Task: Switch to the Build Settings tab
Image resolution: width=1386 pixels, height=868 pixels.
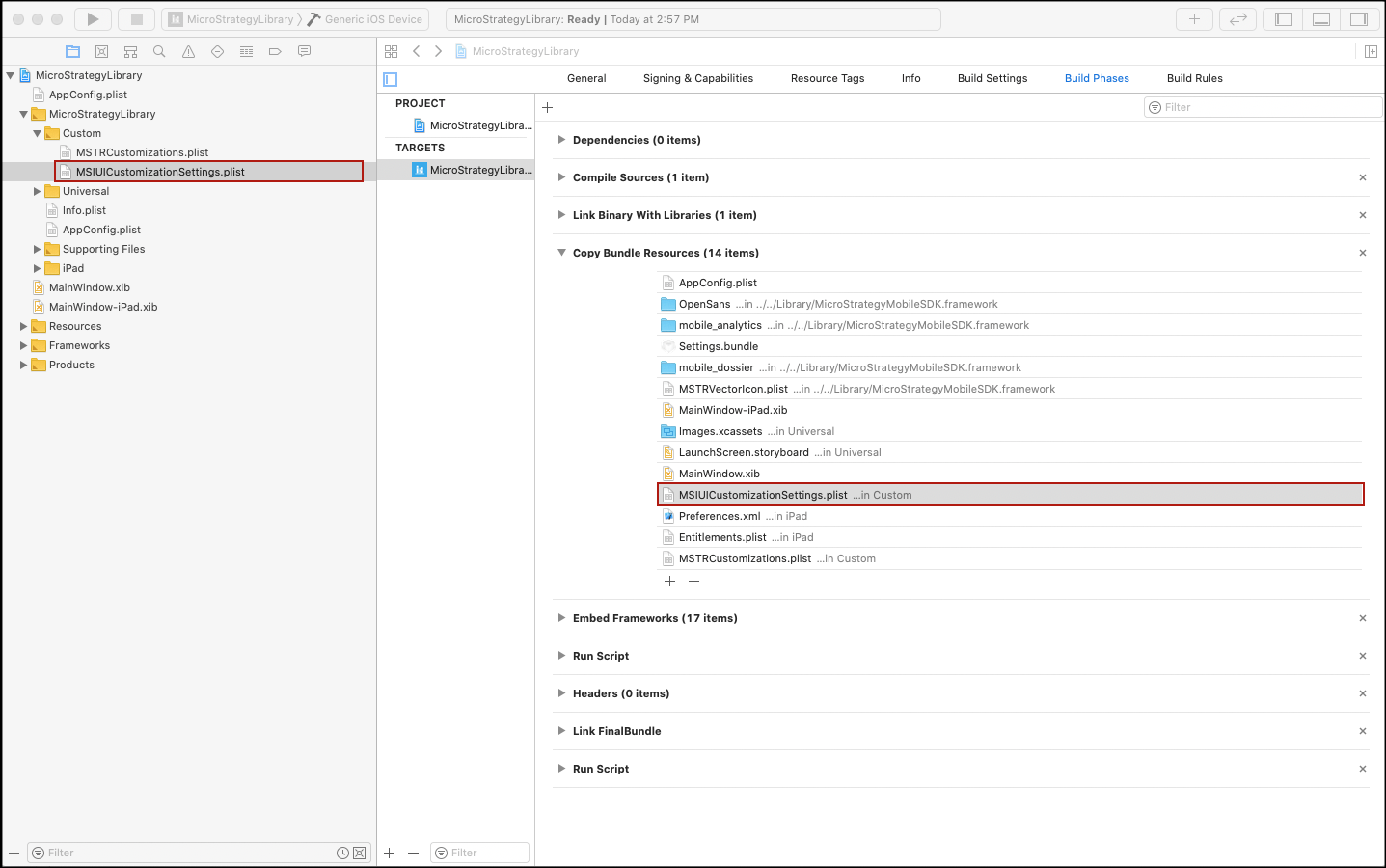Action: click(x=992, y=78)
